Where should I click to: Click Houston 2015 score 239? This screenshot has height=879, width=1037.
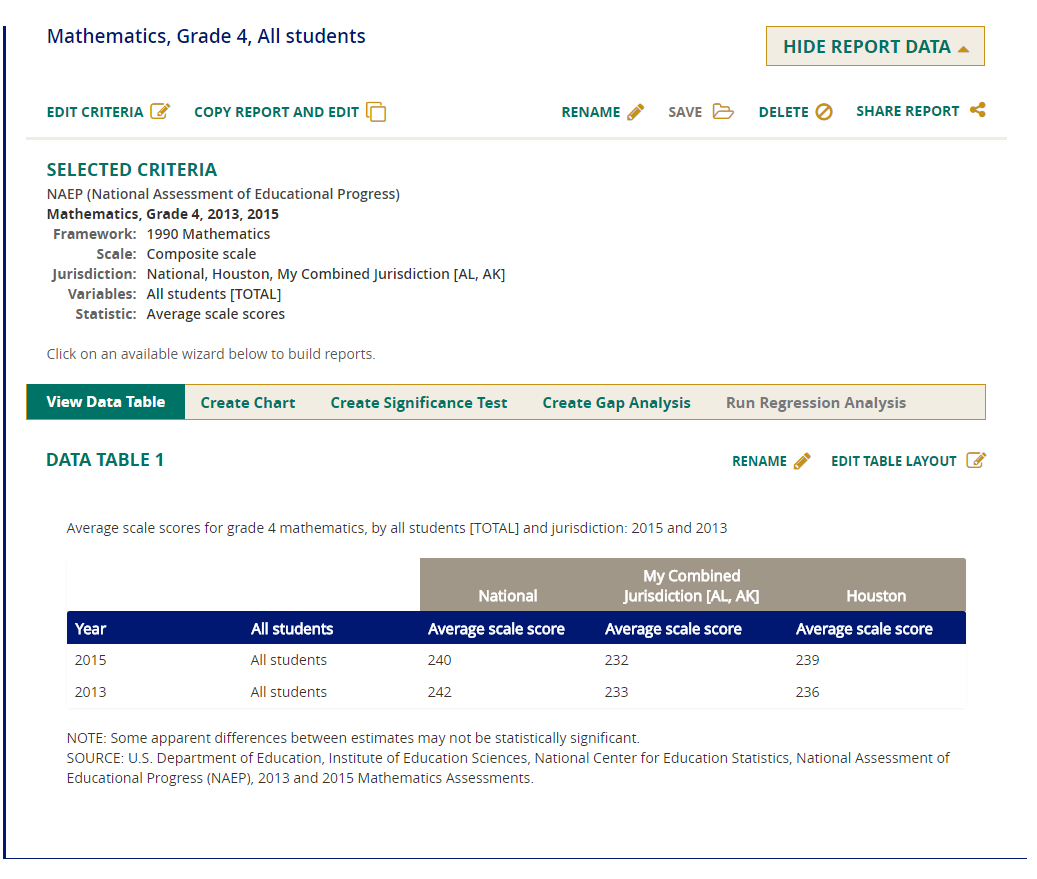click(808, 660)
